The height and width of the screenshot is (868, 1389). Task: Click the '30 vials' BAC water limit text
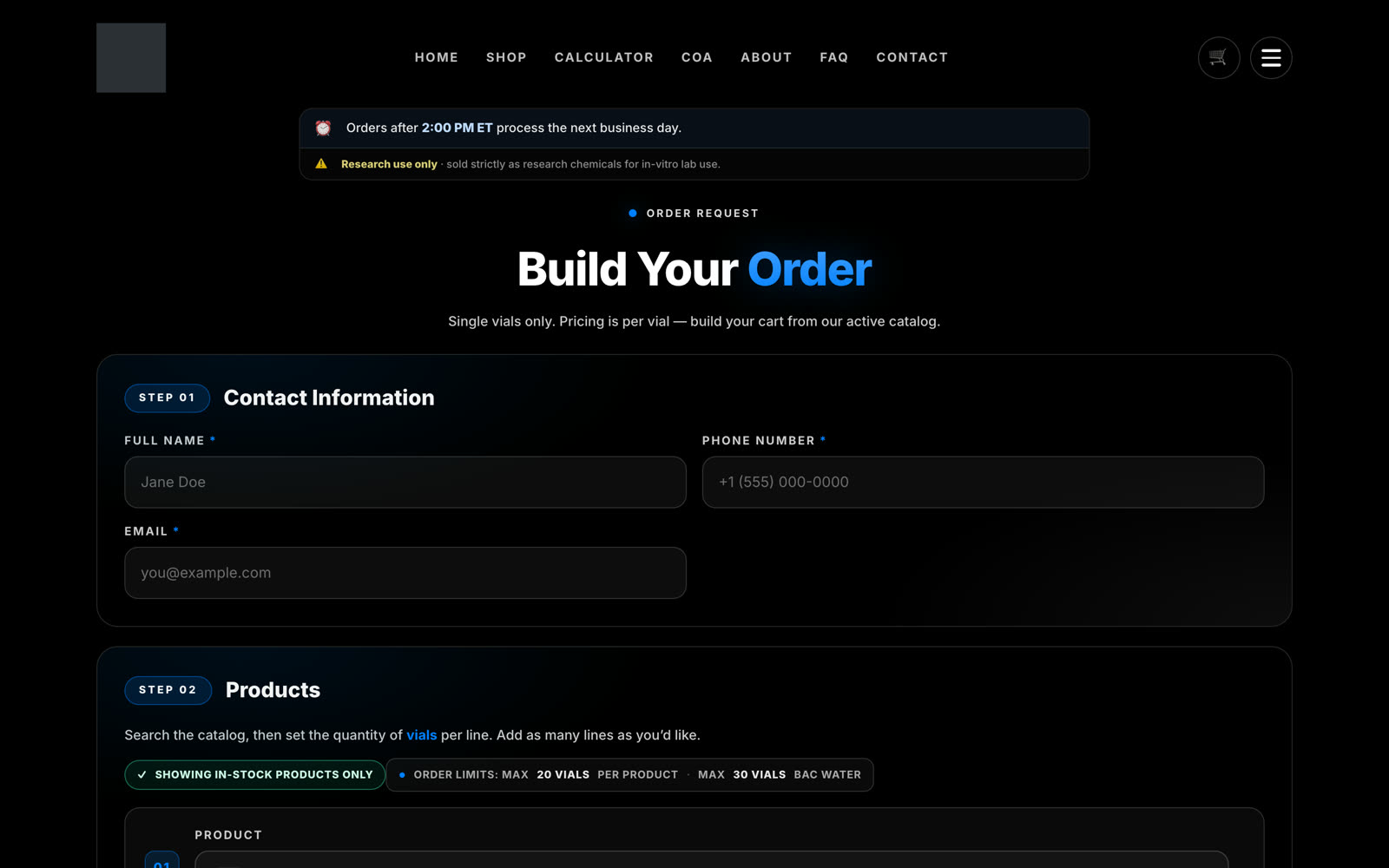click(760, 775)
